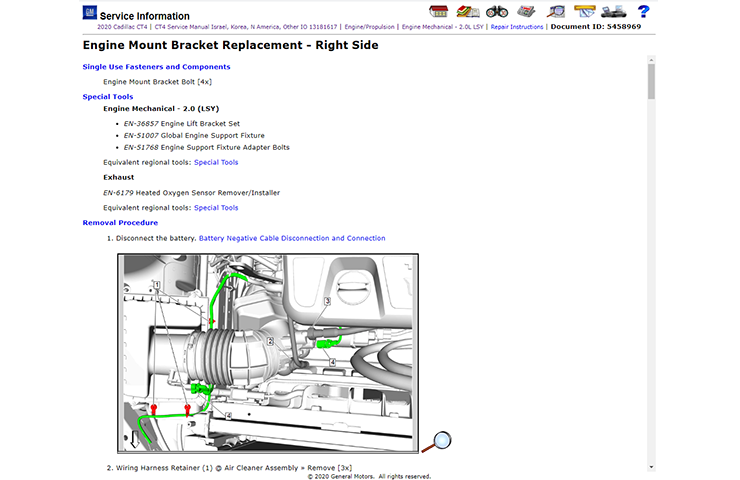Open help via blue question mark
Screen dimensions: 740x480
[x=643, y=11]
